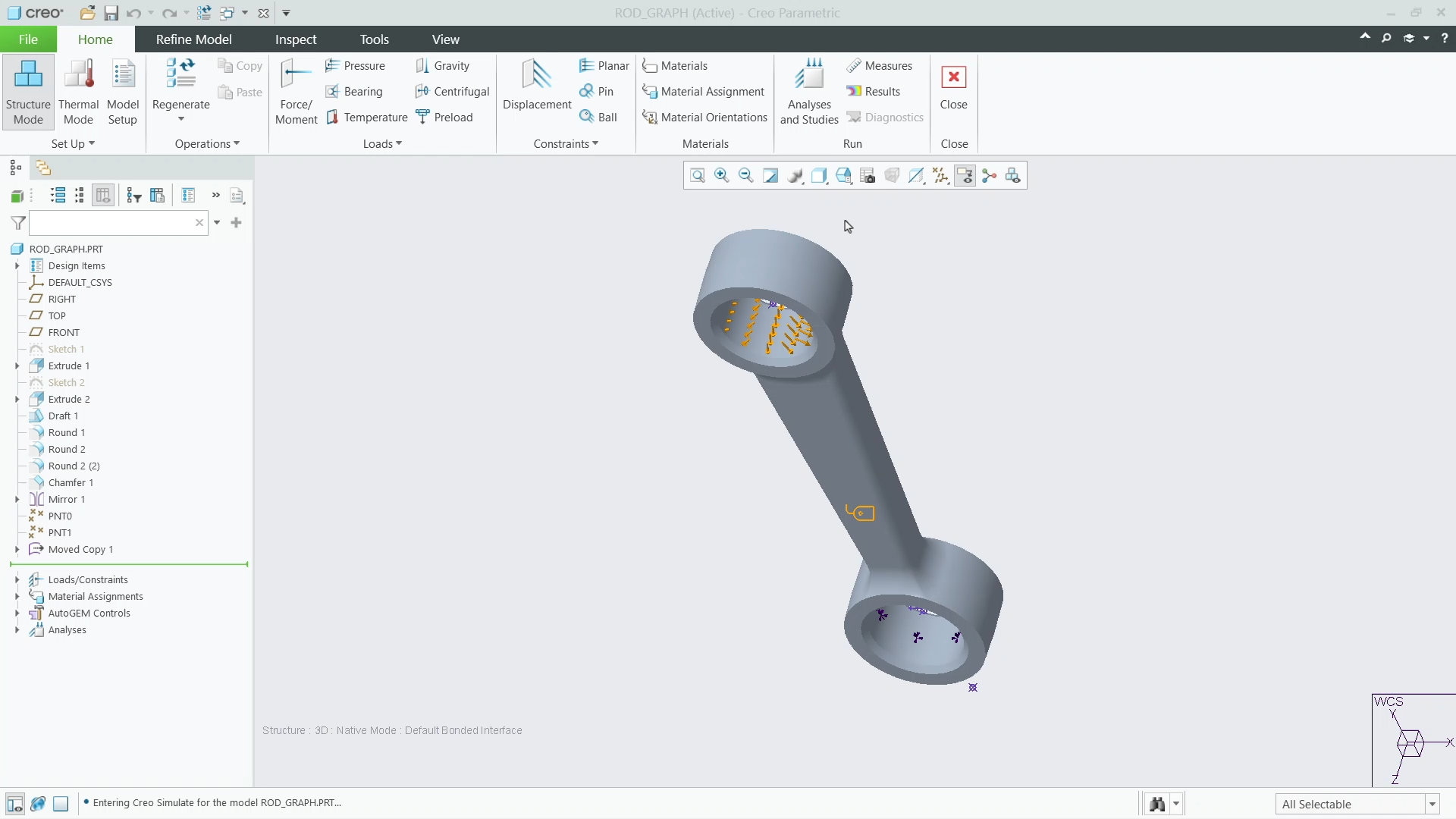
Task: Click Zoom In in graphics toolbar
Action: point(722,176)
